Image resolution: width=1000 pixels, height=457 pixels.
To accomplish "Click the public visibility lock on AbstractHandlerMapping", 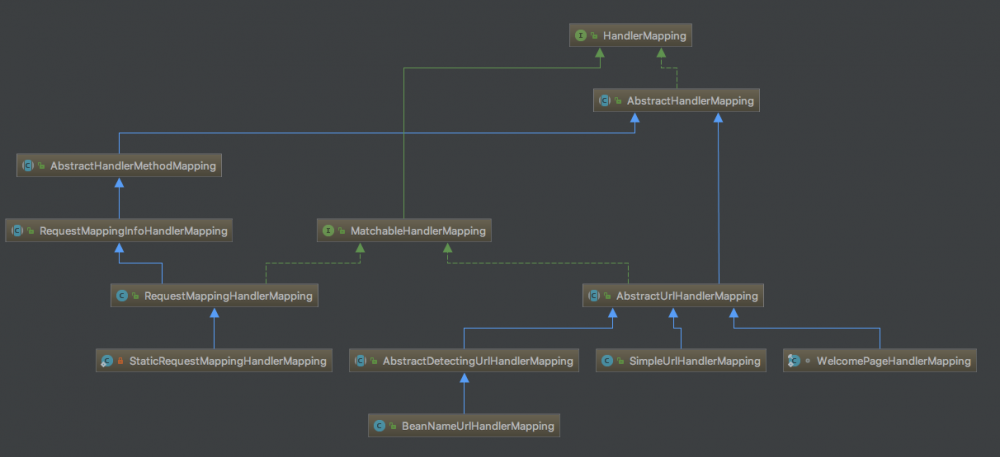I will point(618,101).
